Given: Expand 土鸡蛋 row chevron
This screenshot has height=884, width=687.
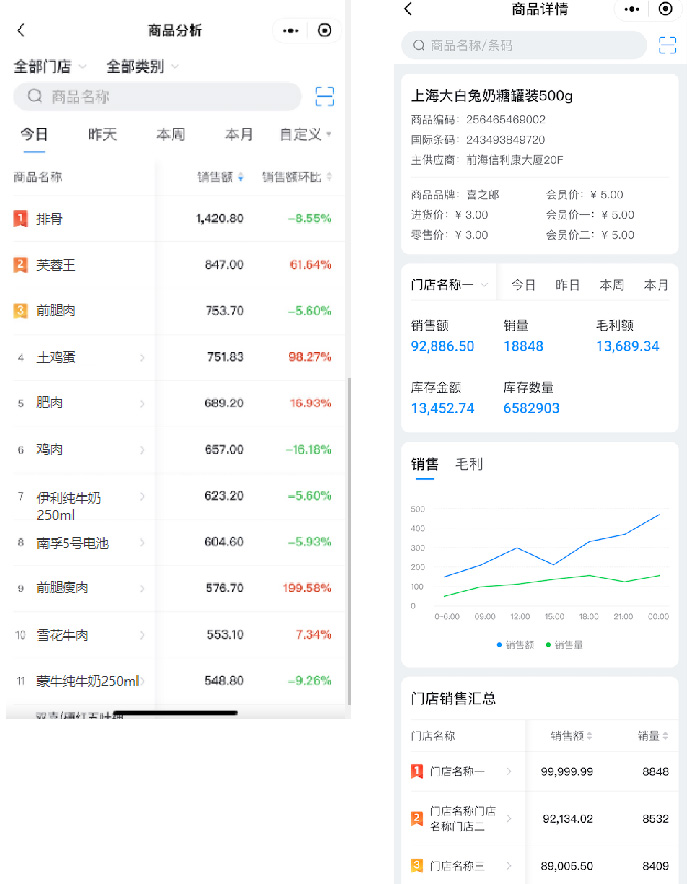Looking at the screenshot, I should click(142, 357).
